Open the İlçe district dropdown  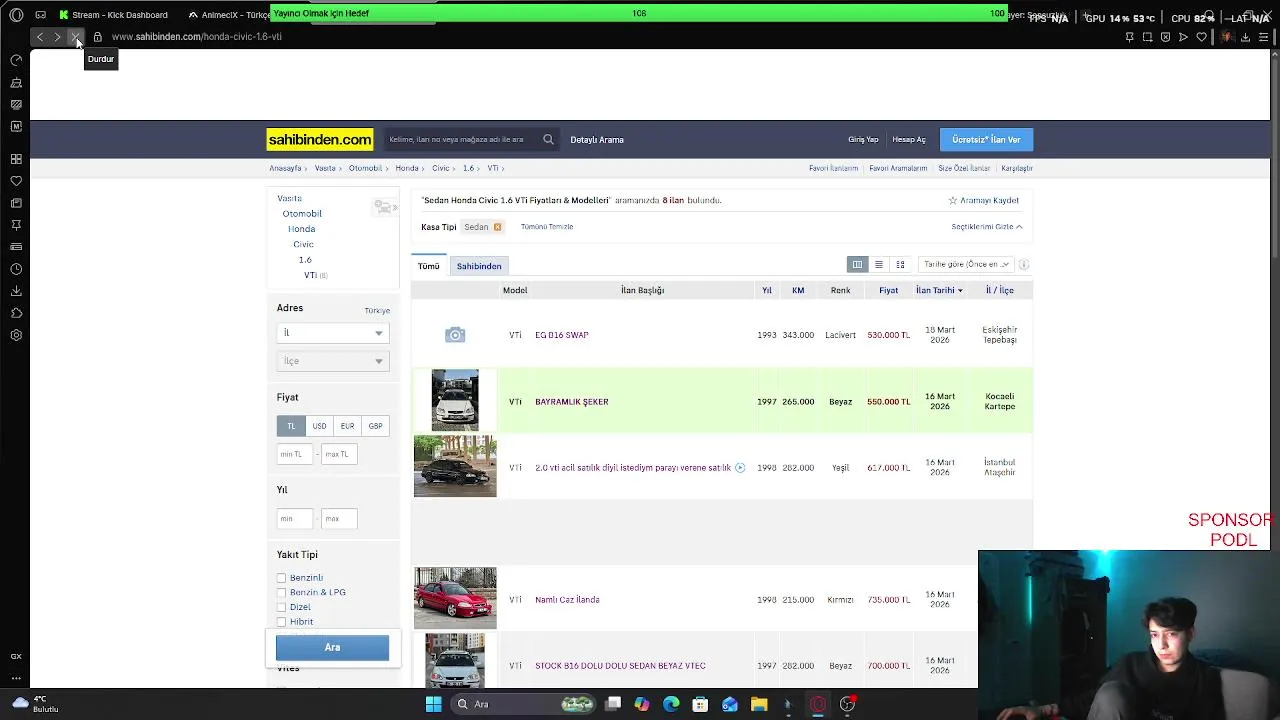(x=333, y=361)
